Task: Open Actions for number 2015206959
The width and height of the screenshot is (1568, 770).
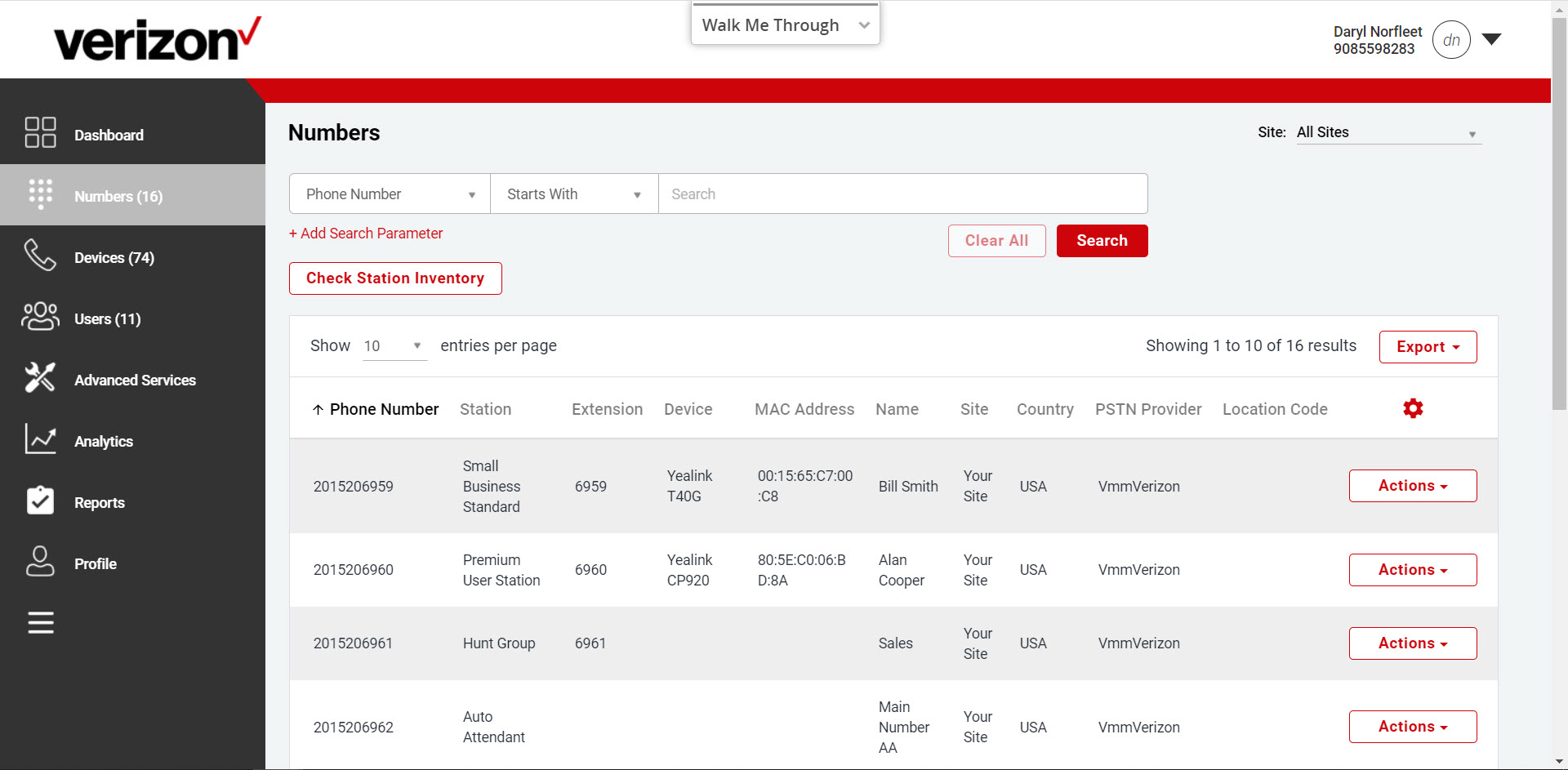Action: pyautogui.click(x=1412, y=485)
